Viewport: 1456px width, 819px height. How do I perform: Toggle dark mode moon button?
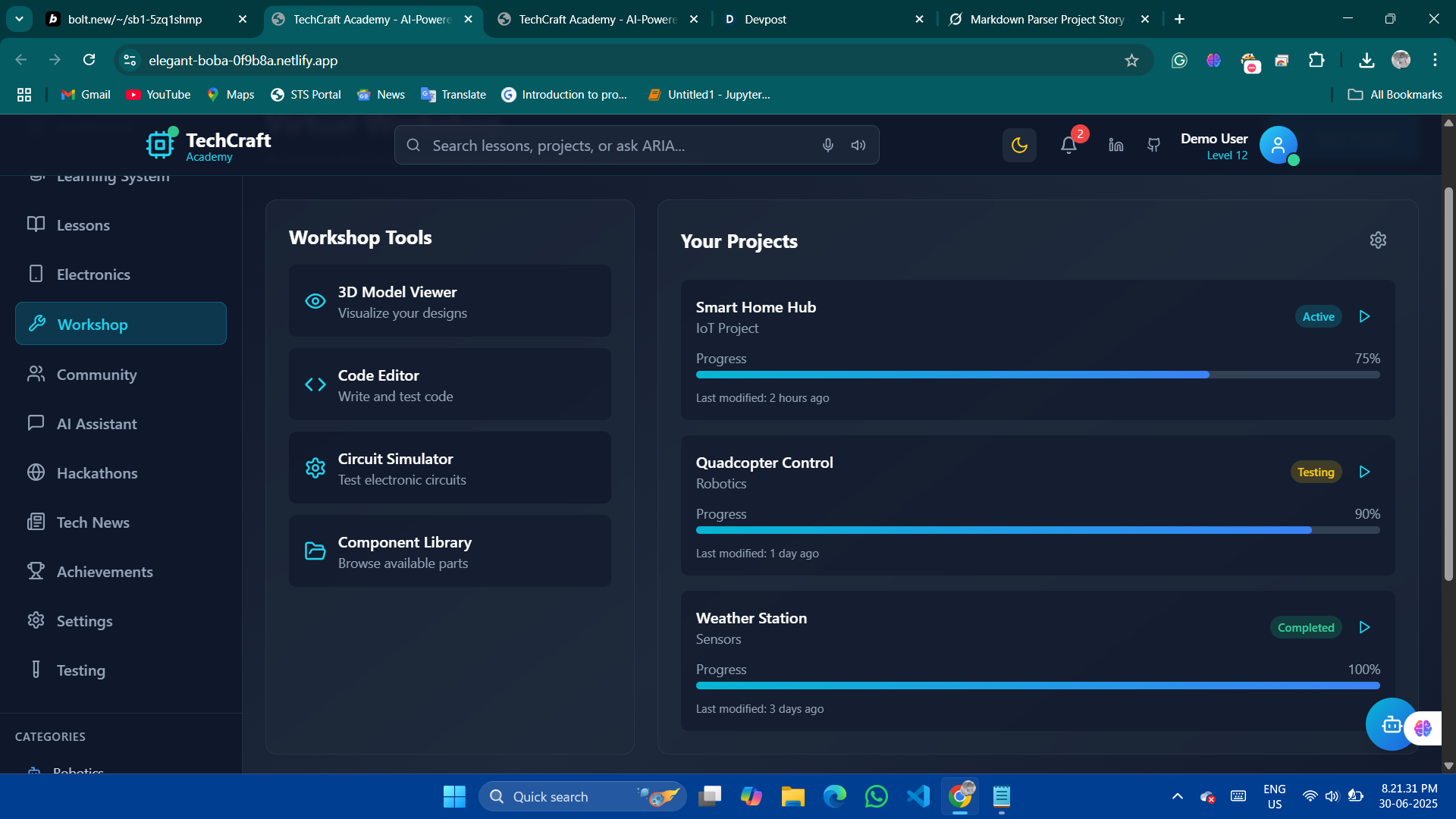(x=1019, y=145)
